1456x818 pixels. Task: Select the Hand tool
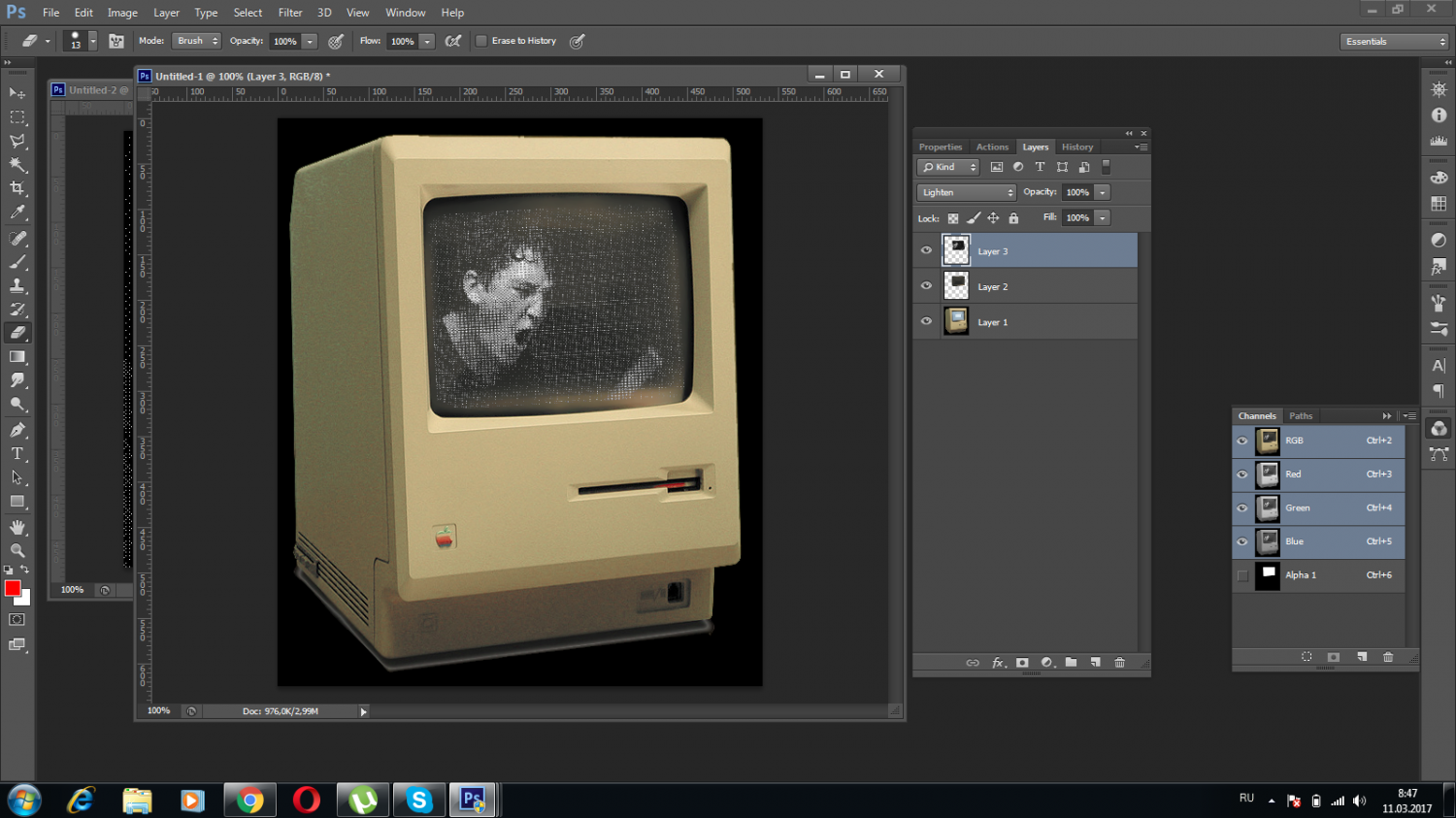click(17, 527)
